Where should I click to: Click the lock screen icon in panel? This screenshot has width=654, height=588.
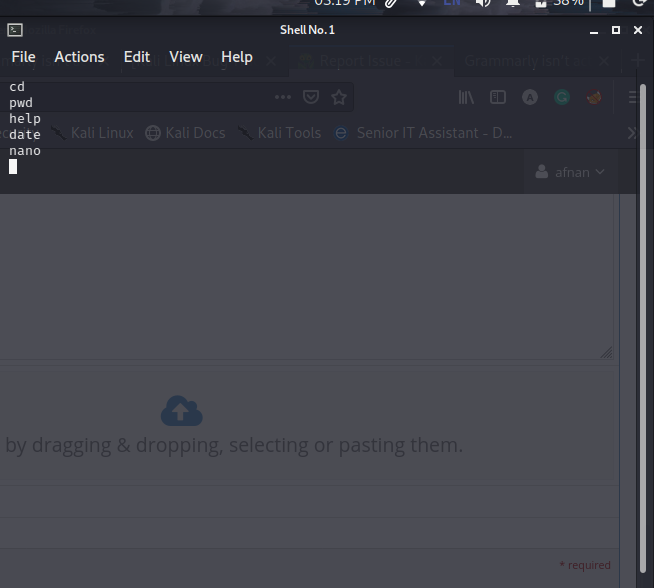[608, 3]
